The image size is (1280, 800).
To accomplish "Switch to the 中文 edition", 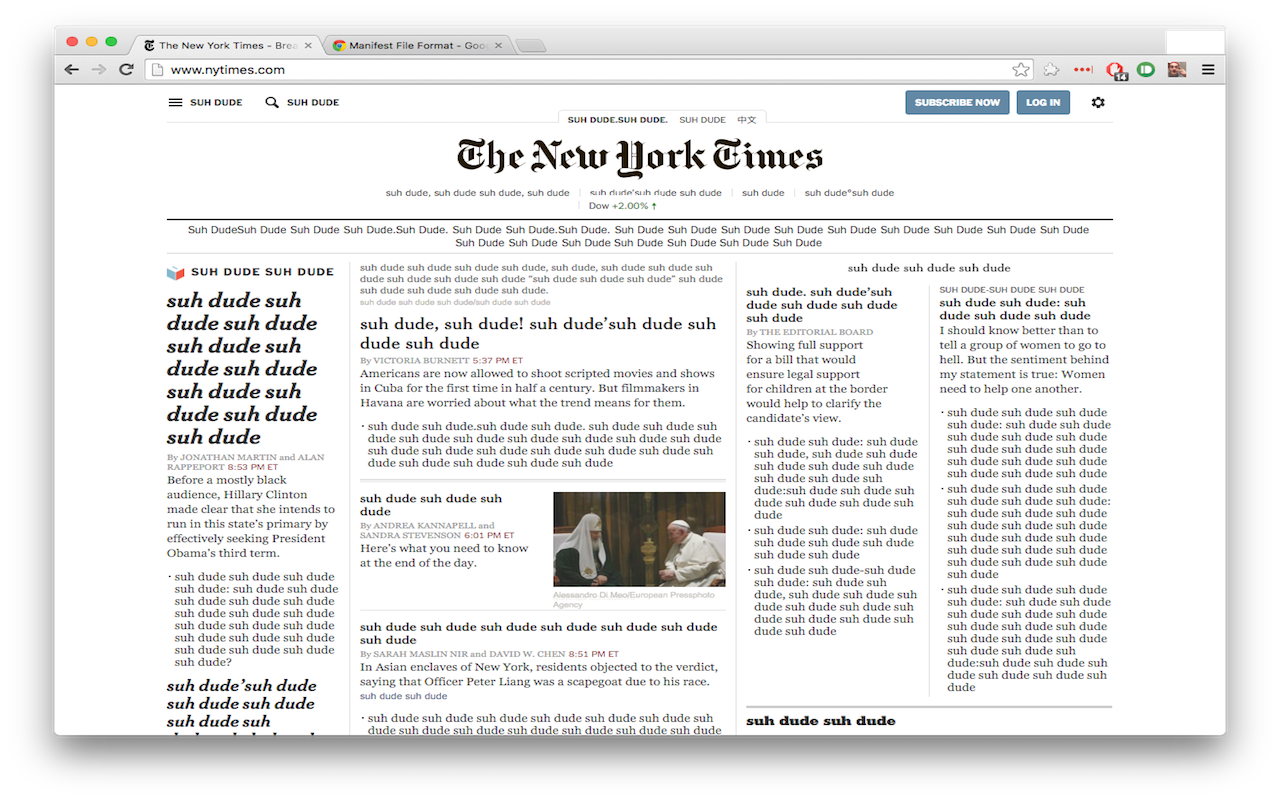I will tap(747, 120).
